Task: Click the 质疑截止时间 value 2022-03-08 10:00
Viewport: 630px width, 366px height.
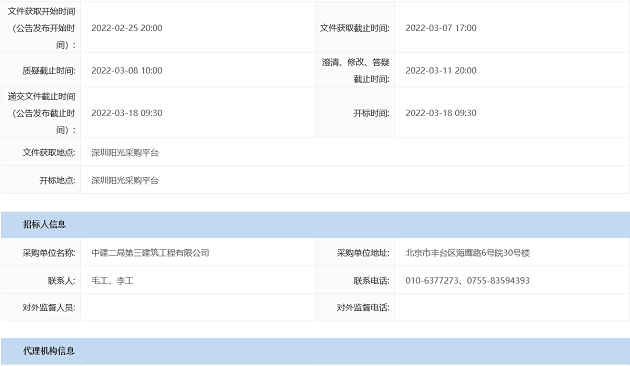Action: pyautogui.click(x=127, y=70)
